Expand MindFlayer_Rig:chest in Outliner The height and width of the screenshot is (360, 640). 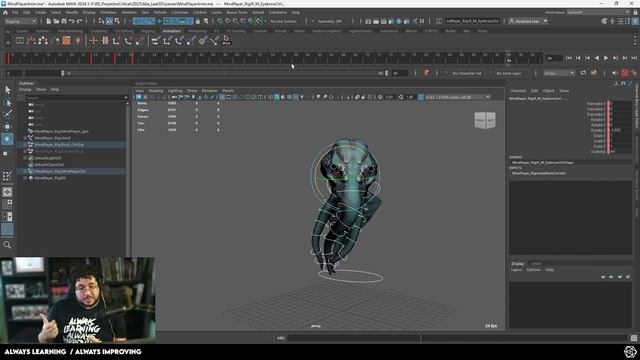pos(25,138)
